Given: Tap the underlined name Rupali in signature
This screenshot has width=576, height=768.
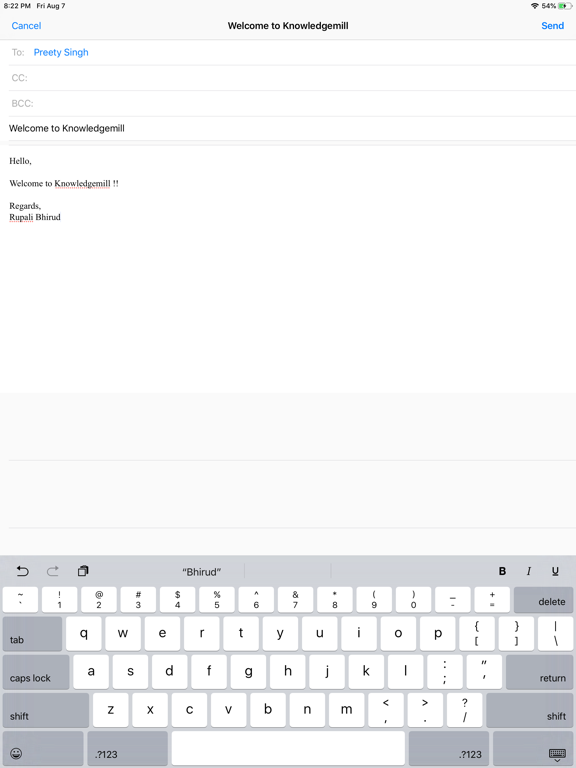Looking at the screenshot, I should coord(21,217).
